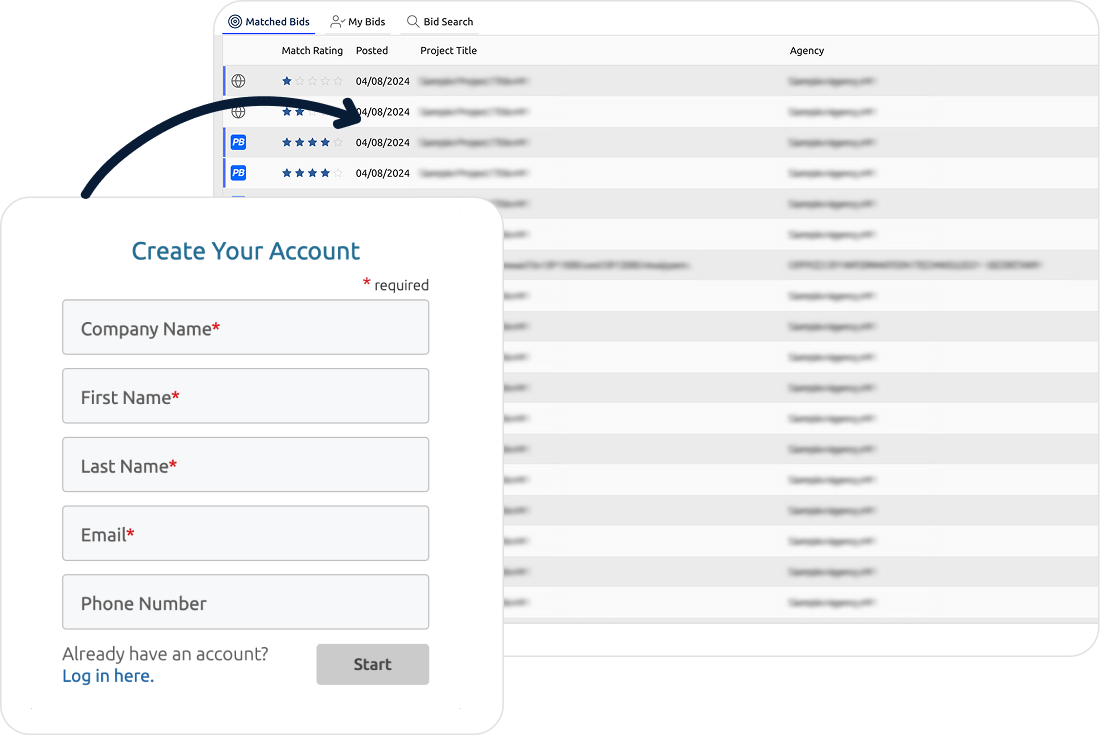
Task: Click the Start button
Action: click(373, 664)
